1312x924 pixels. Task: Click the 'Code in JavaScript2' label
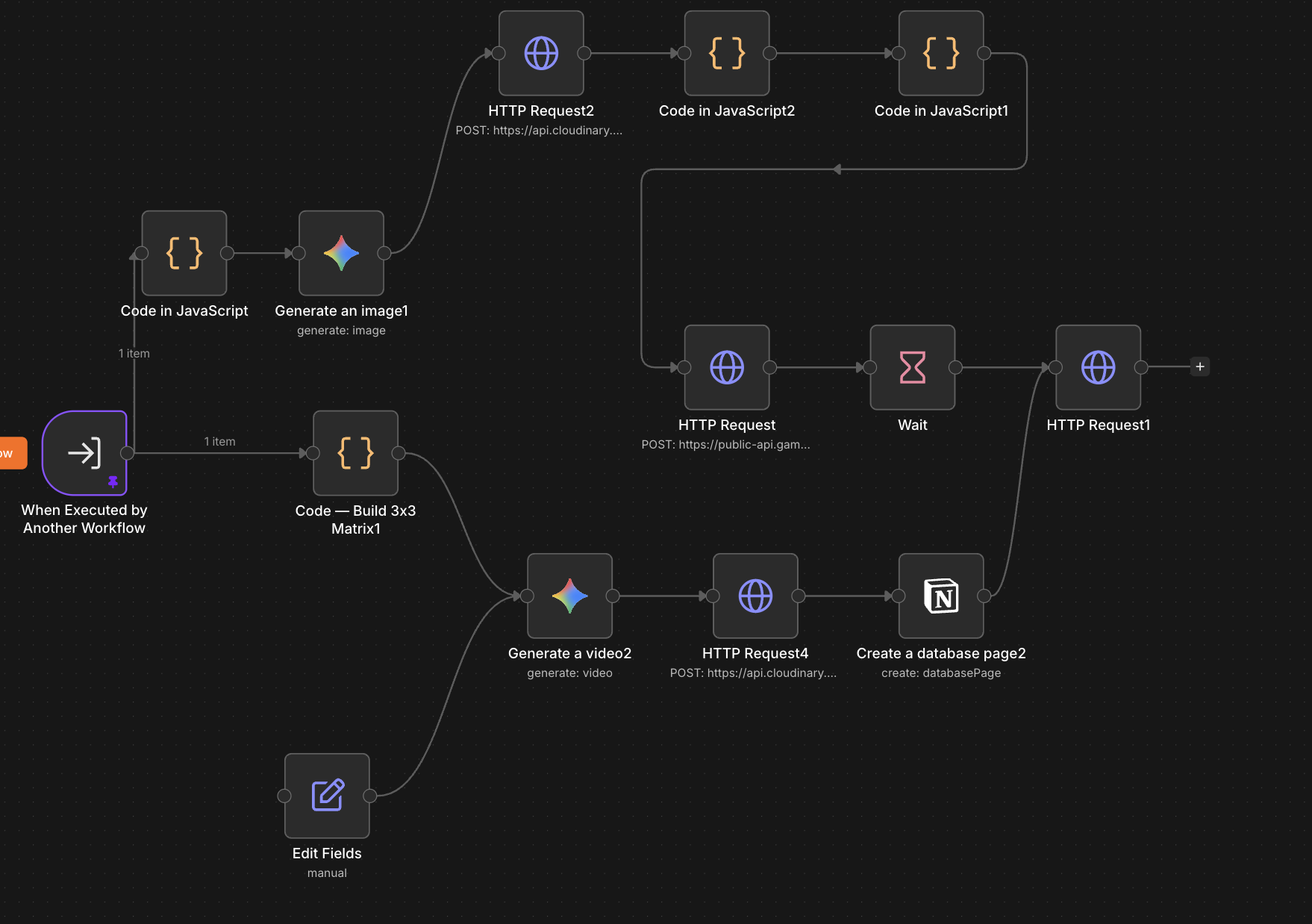[727, 110]
